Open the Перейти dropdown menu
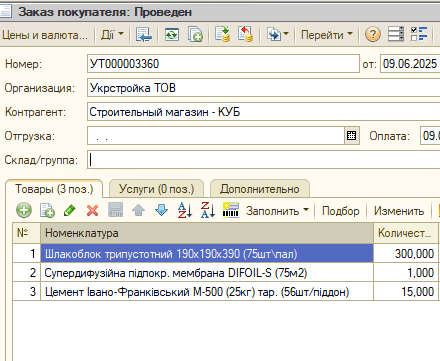The image size is (440, 361). pos(327,35)
